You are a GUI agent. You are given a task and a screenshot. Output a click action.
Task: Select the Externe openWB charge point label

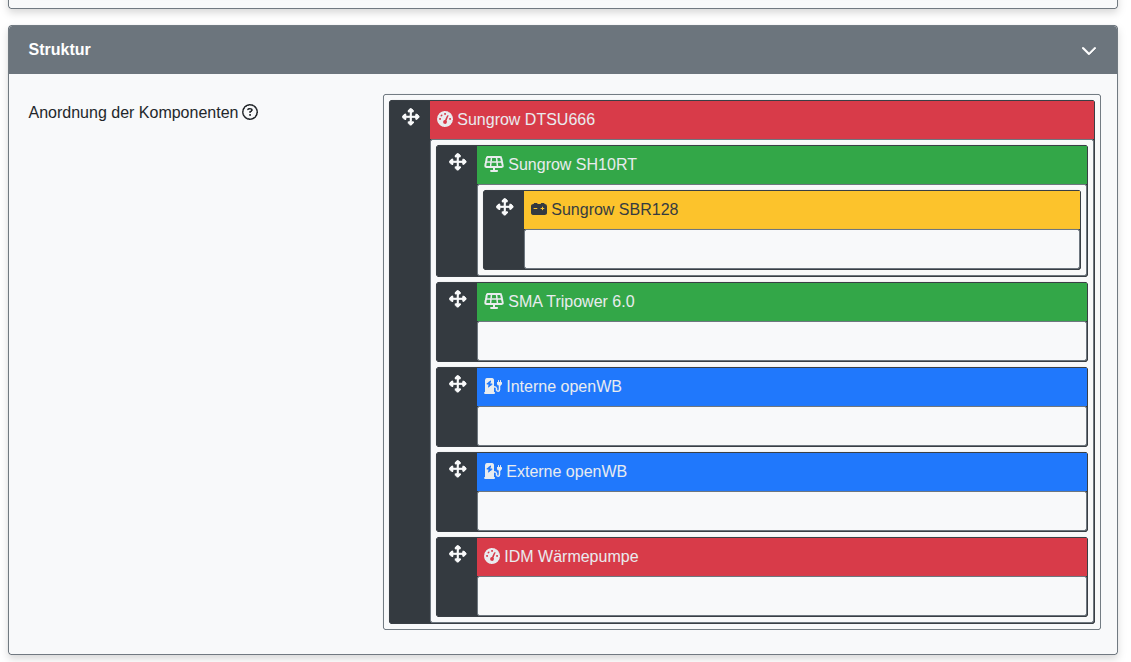[567, 472]
